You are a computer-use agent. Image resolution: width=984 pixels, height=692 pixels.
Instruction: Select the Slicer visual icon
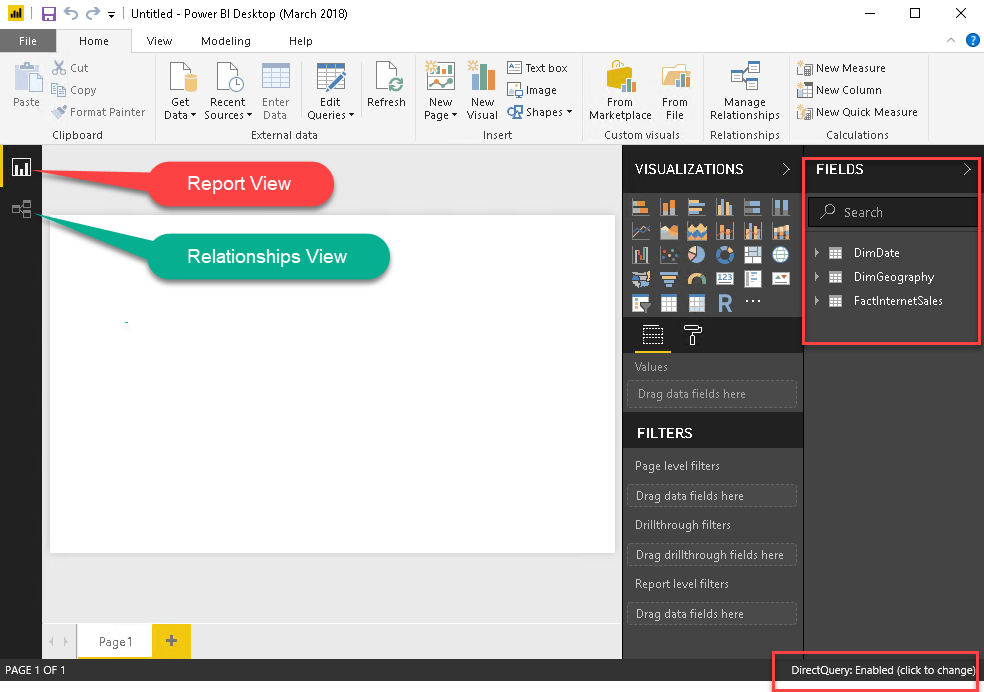639,302
